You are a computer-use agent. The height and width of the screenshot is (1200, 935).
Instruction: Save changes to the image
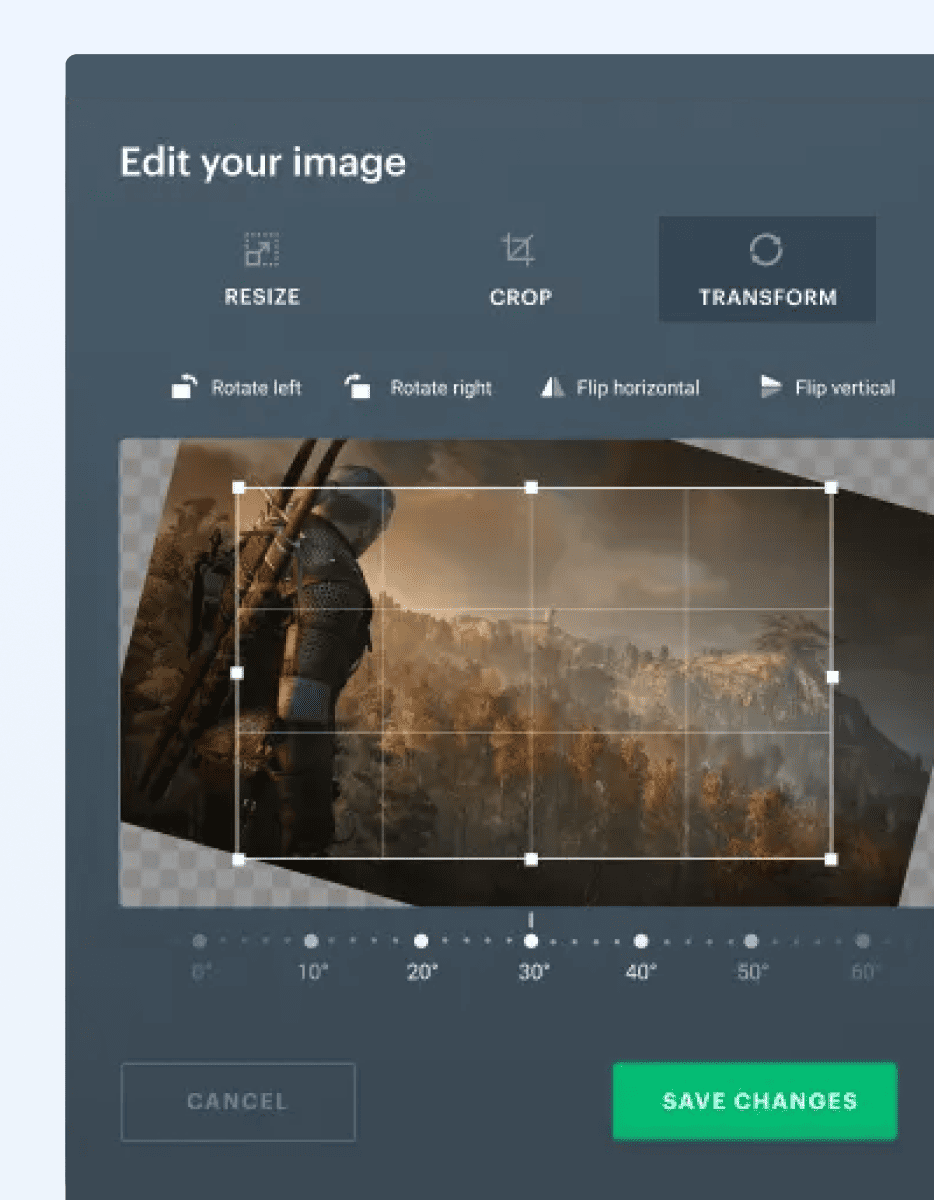pyautogui.click(x=755, y=1101)
